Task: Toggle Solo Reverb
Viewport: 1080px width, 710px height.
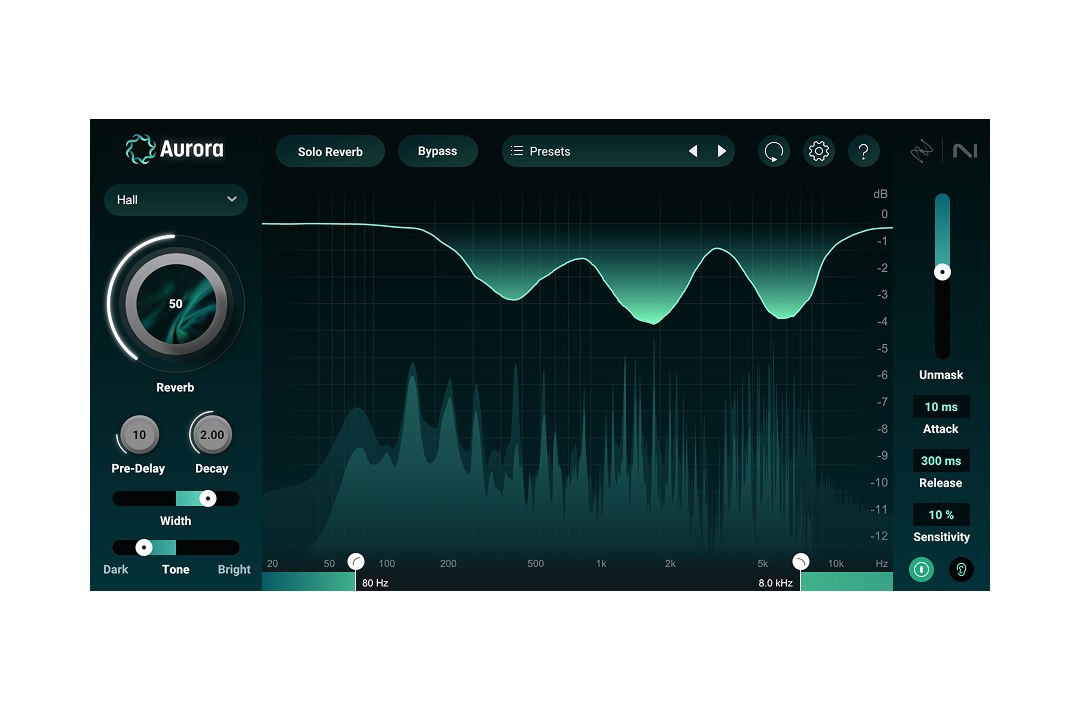Action: (x=330, y=152)
